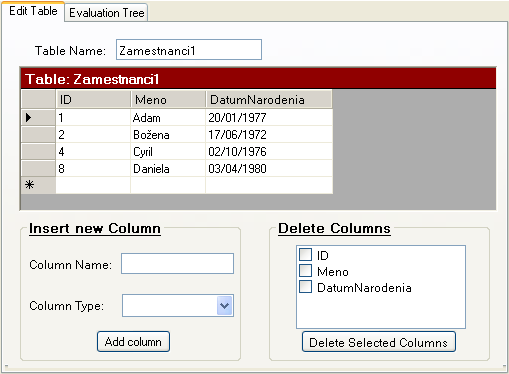Click the Column Name text box
The image size is (509, 374).
pos(177,264)
